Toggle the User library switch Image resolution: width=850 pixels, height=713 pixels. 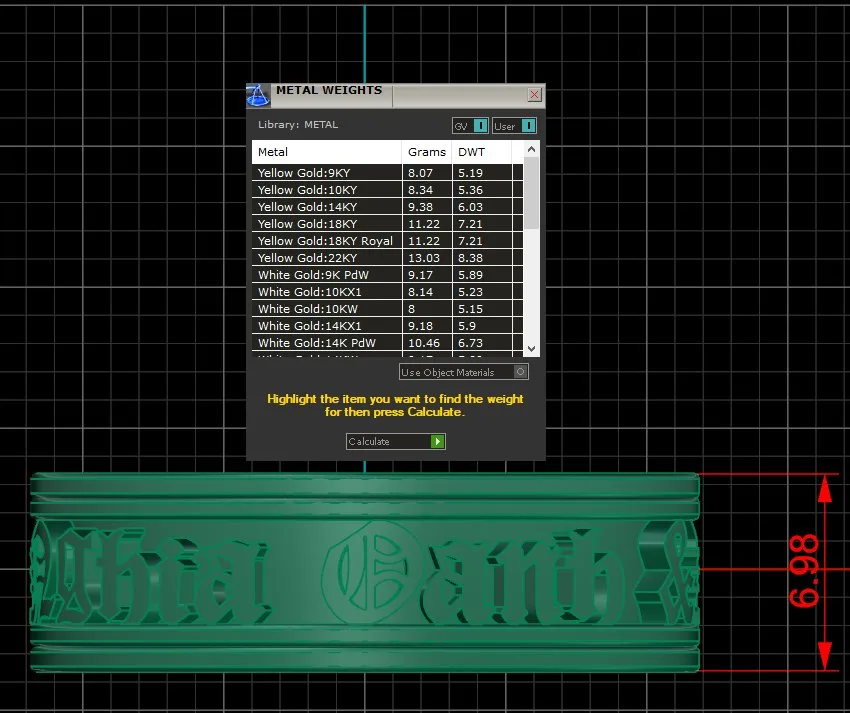pos(514,126)
